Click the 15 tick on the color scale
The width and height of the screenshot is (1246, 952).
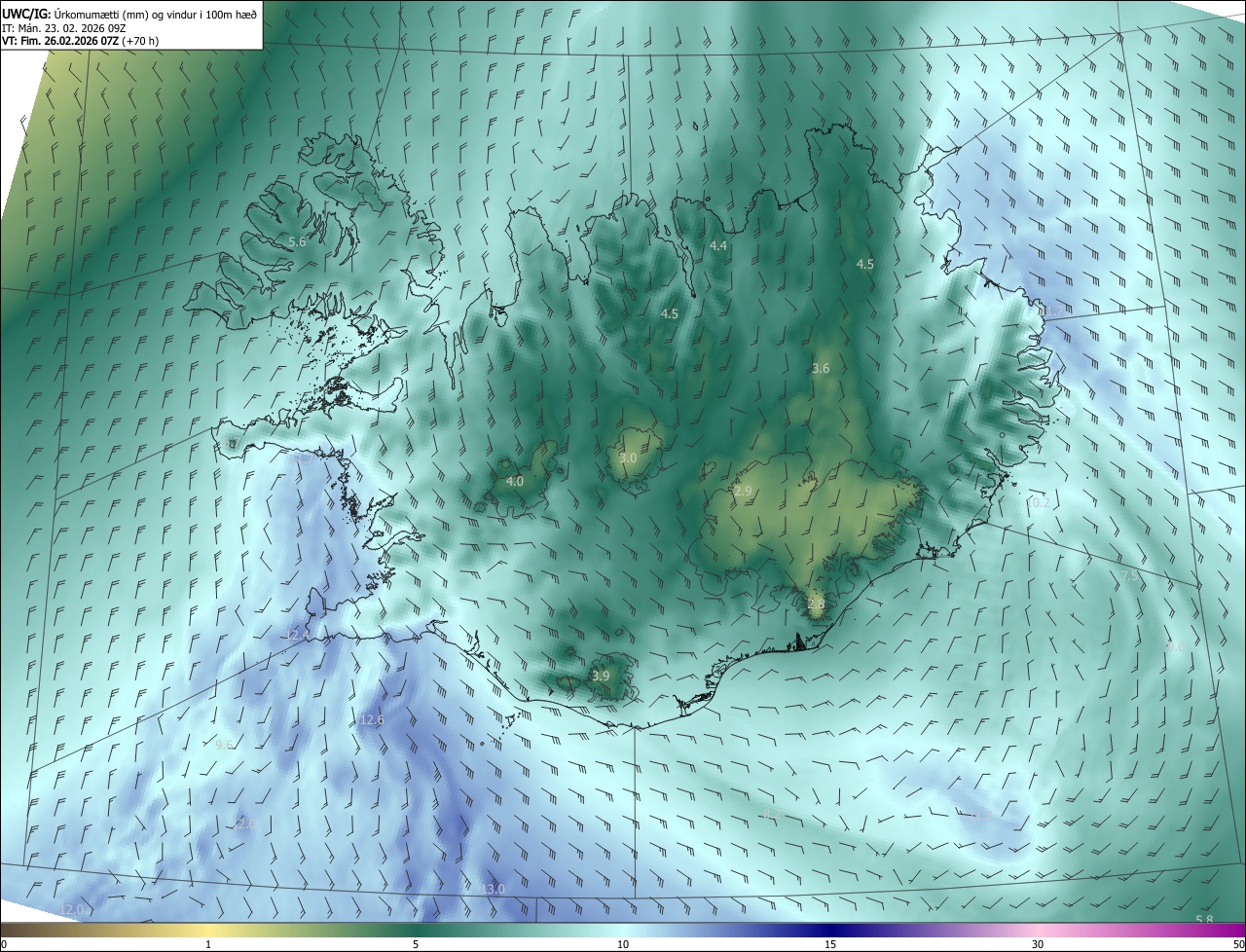(x=830, y=944)
